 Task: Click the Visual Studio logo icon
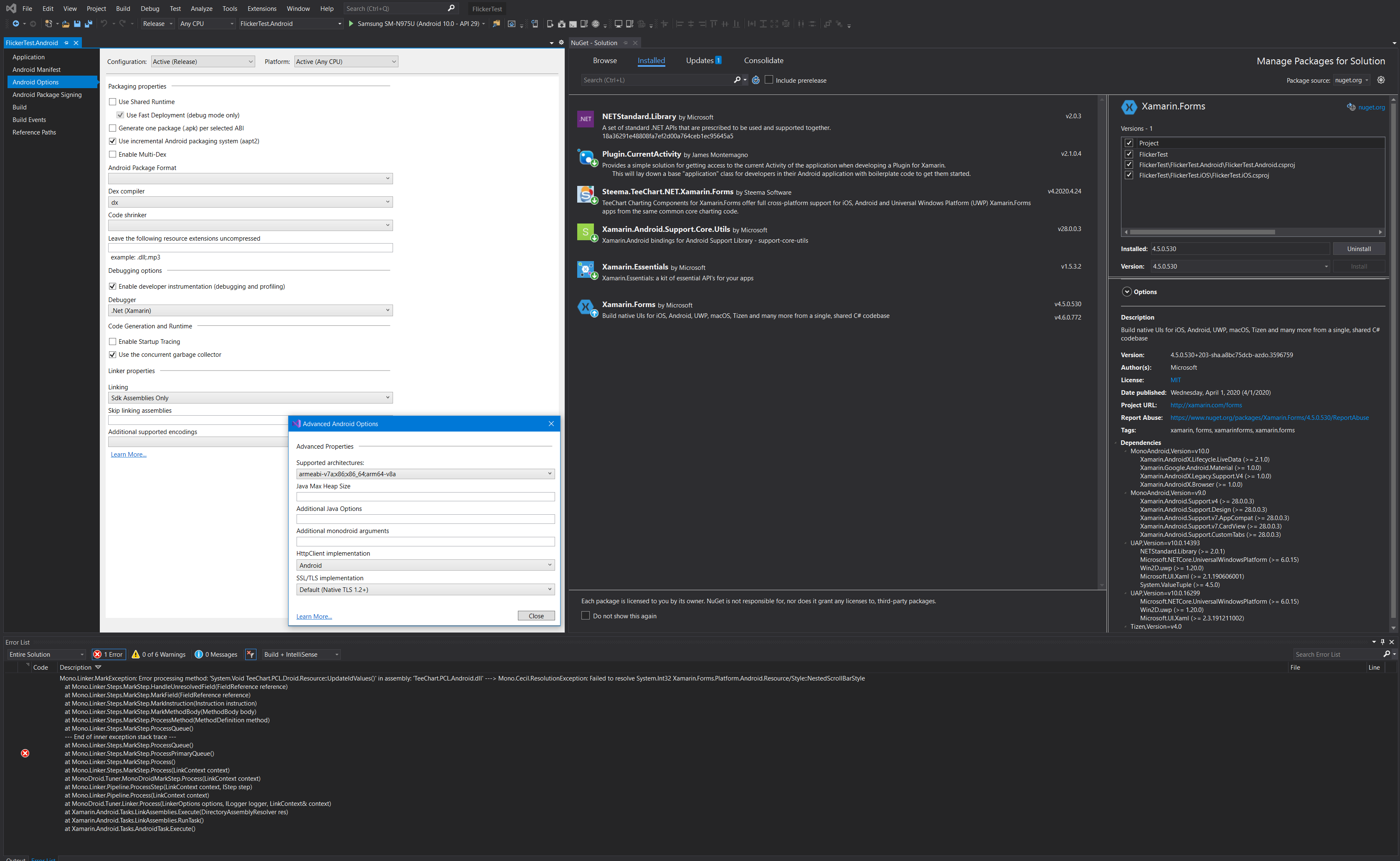pyautogui.click(x=11, y=8)
